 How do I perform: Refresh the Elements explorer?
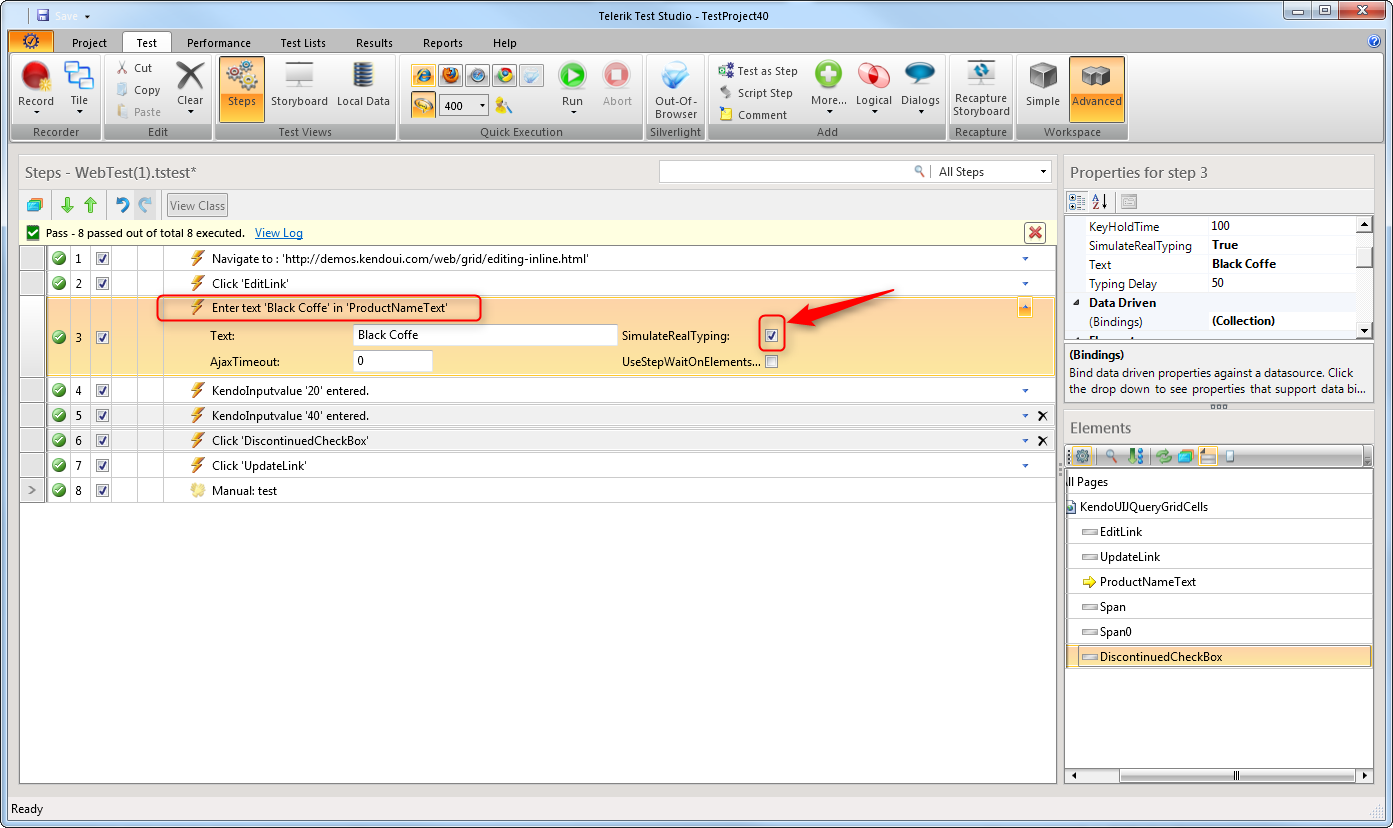[x=1163, y=456]
